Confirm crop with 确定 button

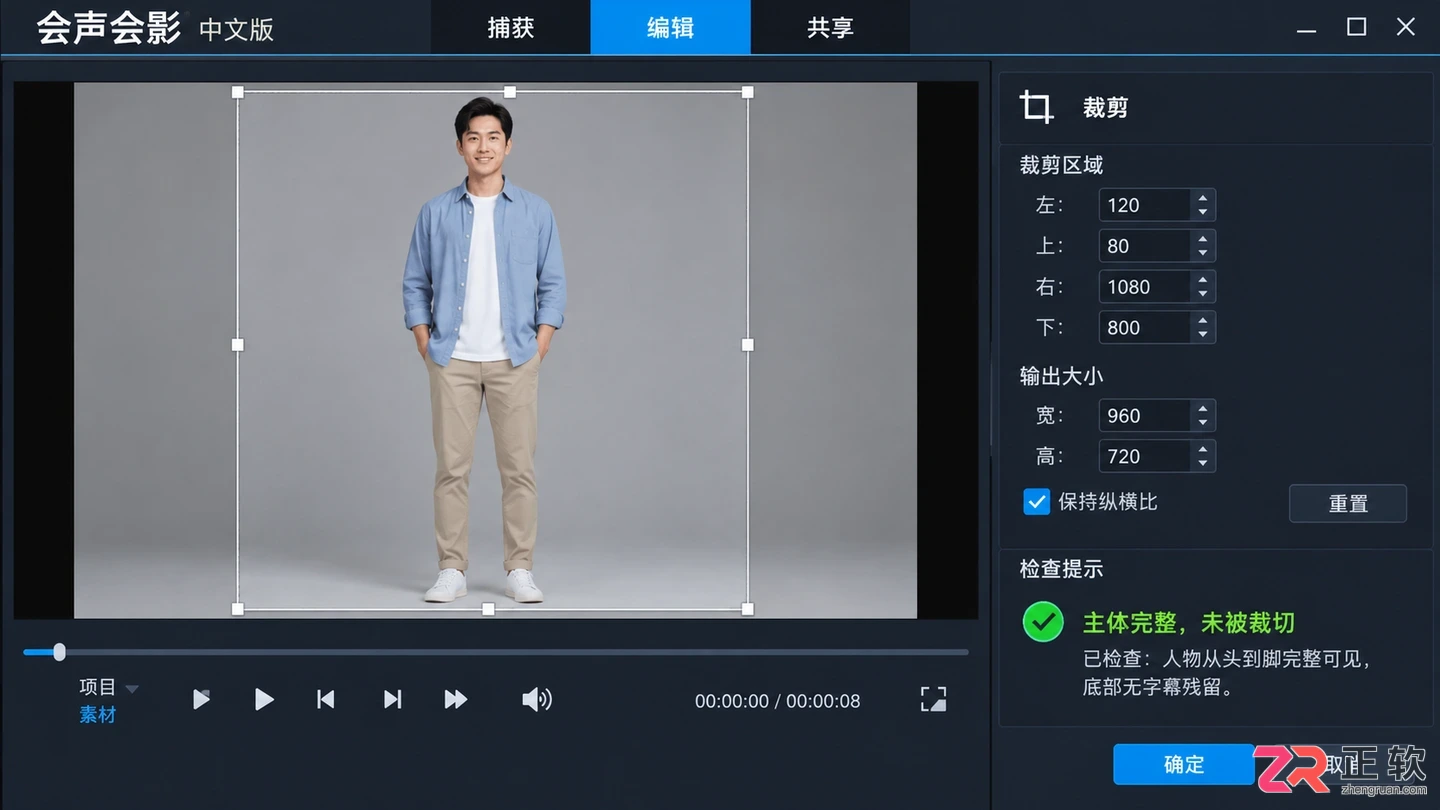[1184, 764]
